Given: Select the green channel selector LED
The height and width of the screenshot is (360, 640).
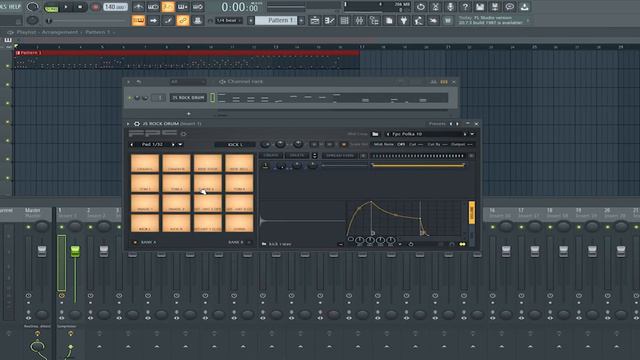Looking at the screenshot, I should point(212,98).
